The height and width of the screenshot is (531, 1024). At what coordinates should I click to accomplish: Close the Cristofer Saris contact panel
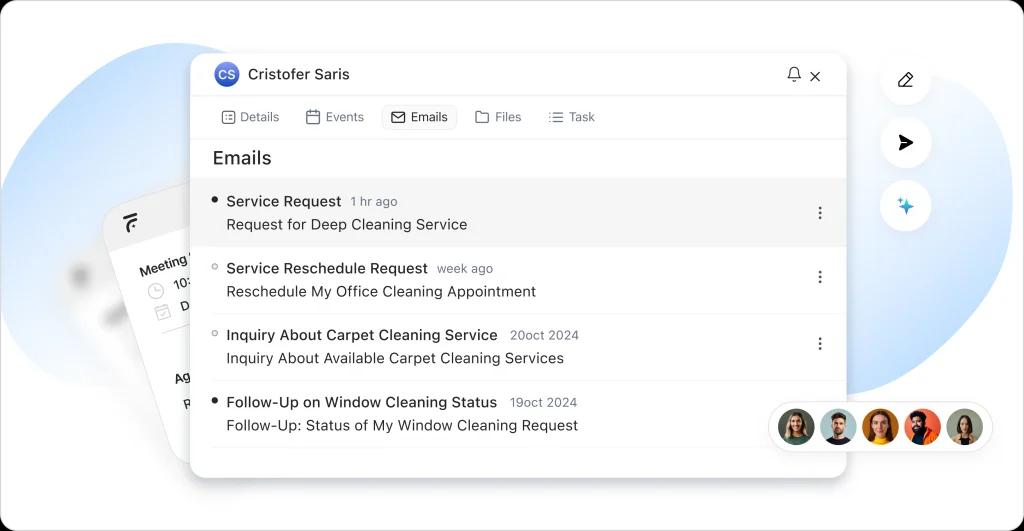click(815, 76)
